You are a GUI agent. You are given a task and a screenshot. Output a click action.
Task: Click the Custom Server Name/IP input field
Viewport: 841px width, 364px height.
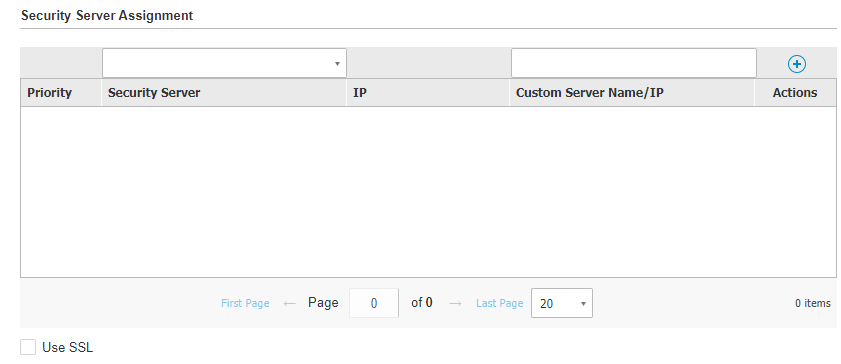pos(633,63)
